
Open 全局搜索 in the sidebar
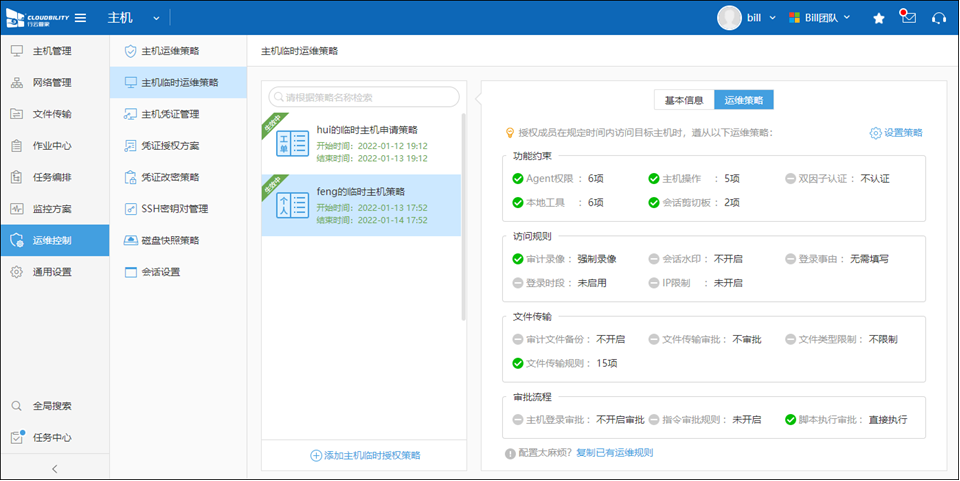(52, 406)
